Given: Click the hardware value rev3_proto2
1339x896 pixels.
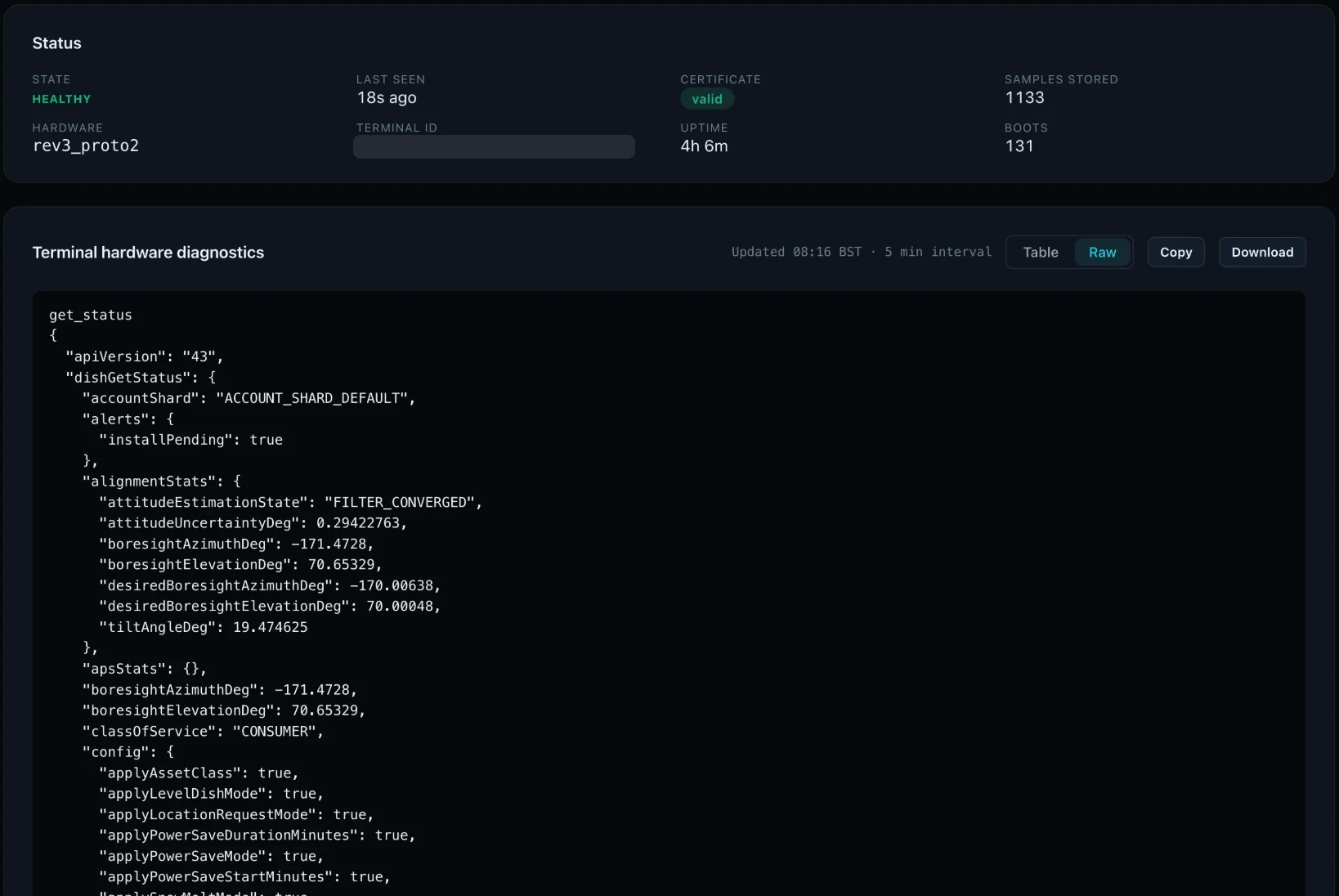Looking at the screenshot, I should pos(86,146).
